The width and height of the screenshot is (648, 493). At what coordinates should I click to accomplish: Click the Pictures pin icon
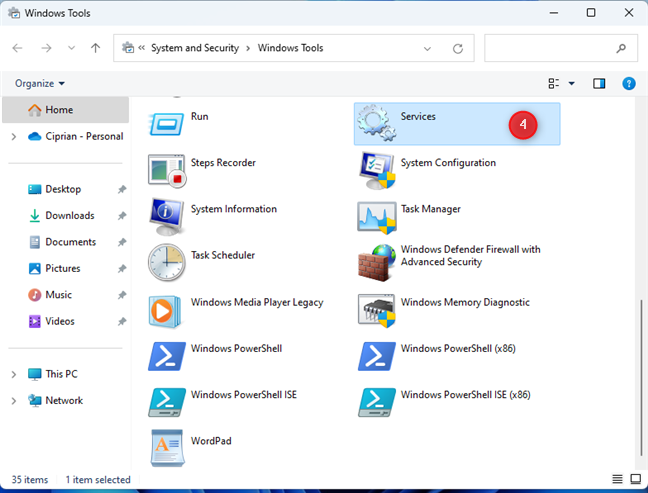(122, 269)
